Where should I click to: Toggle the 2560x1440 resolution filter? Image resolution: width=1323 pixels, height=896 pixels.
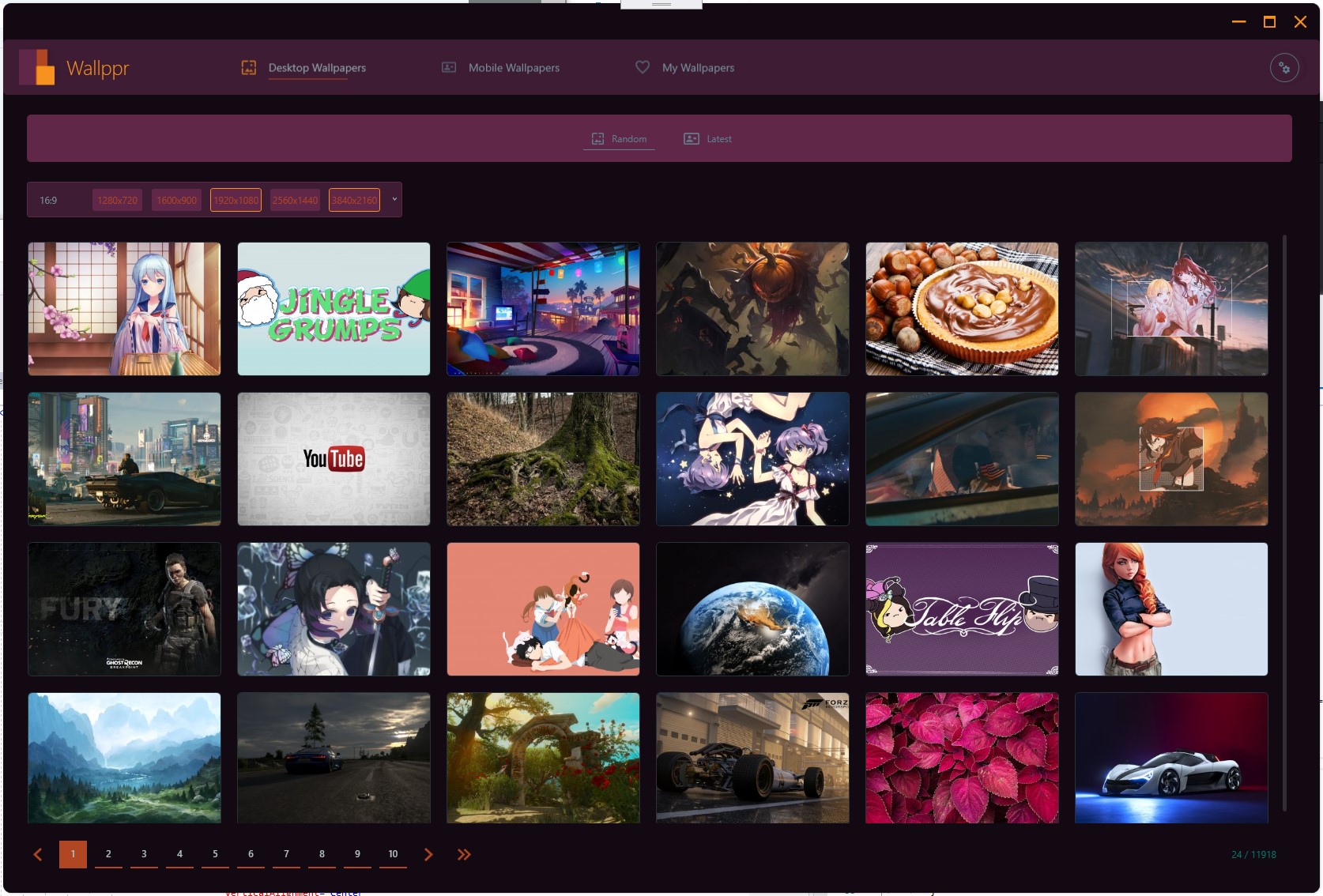[x=295, y=201]
